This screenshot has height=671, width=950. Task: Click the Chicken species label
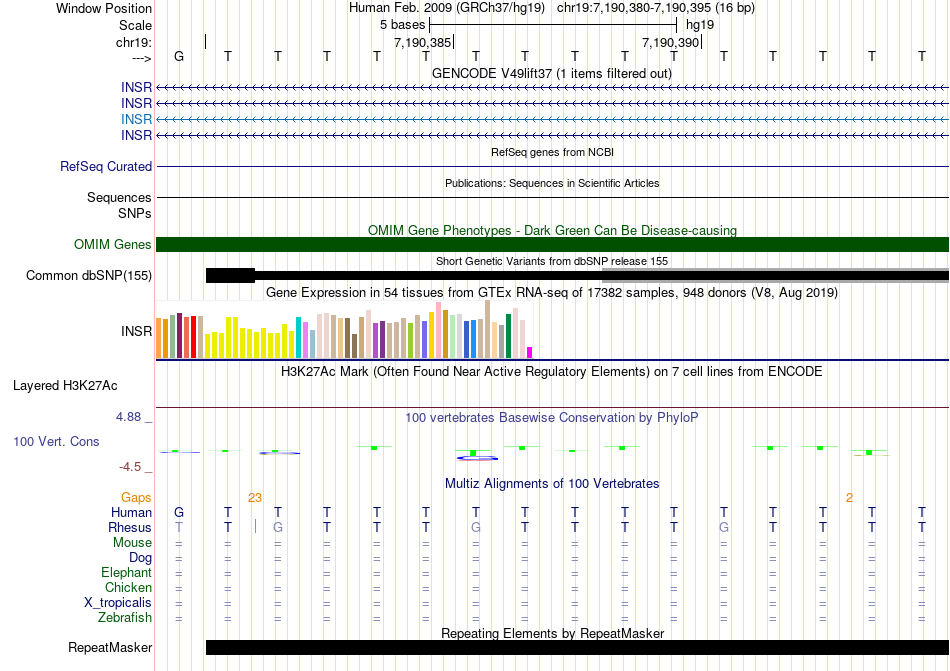(x=128, y=587)
